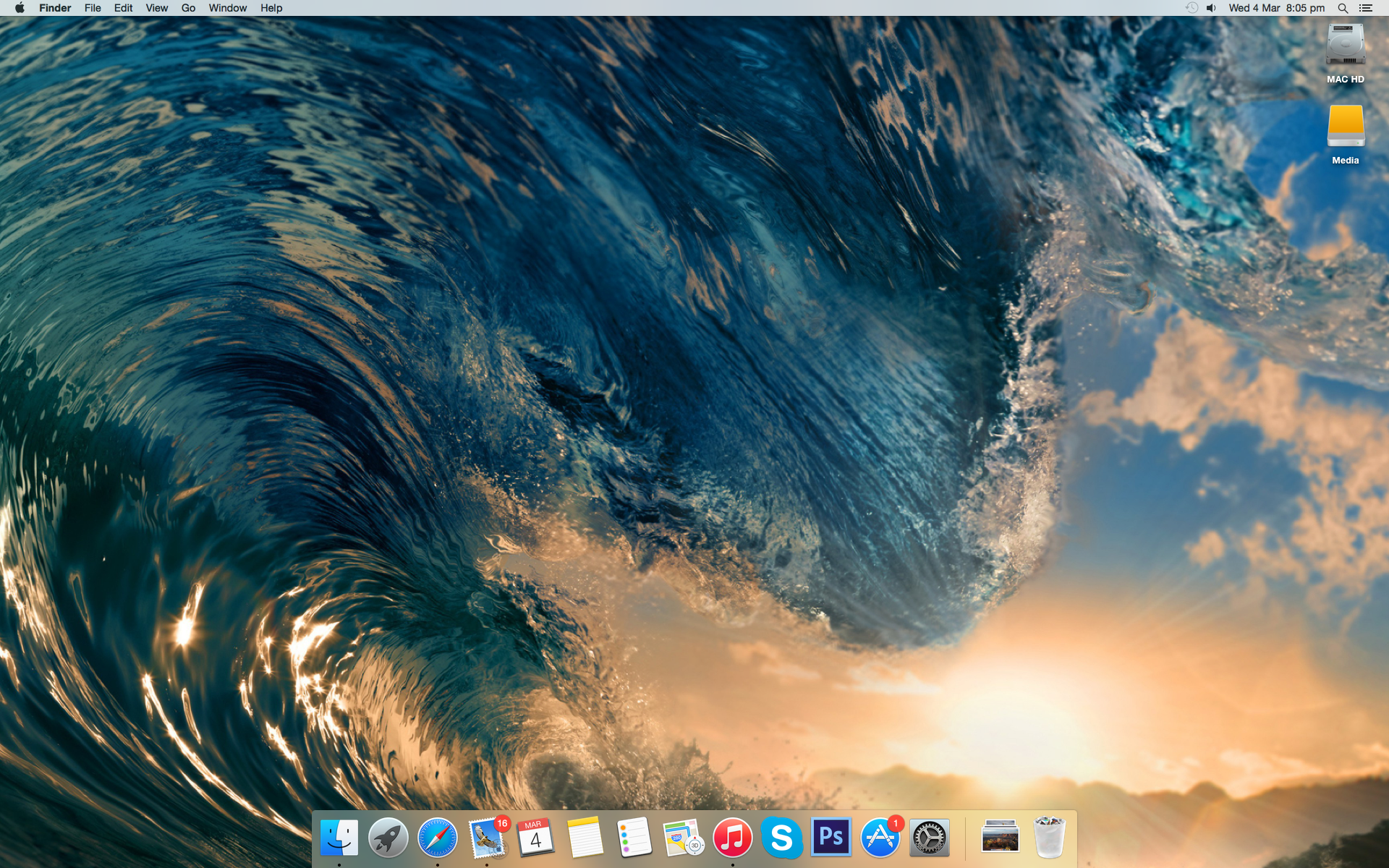Open the Window menu
This screenshot has width=1389, height=868.
point(228,8)
